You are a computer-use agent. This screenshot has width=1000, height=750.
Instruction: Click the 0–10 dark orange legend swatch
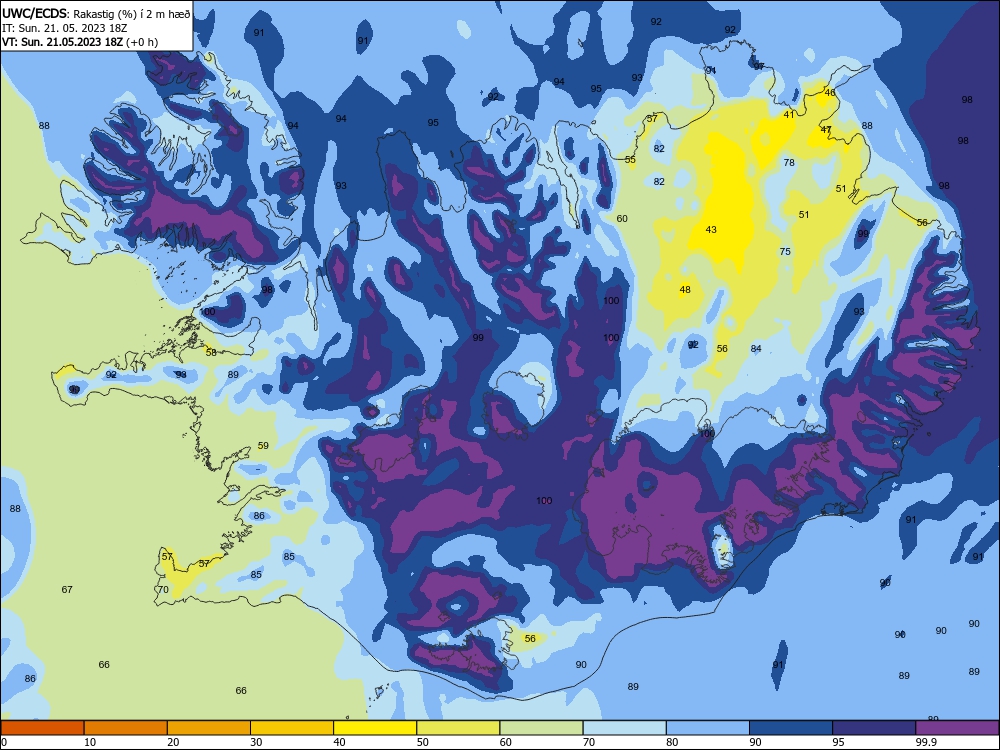(x=42, y=728)
